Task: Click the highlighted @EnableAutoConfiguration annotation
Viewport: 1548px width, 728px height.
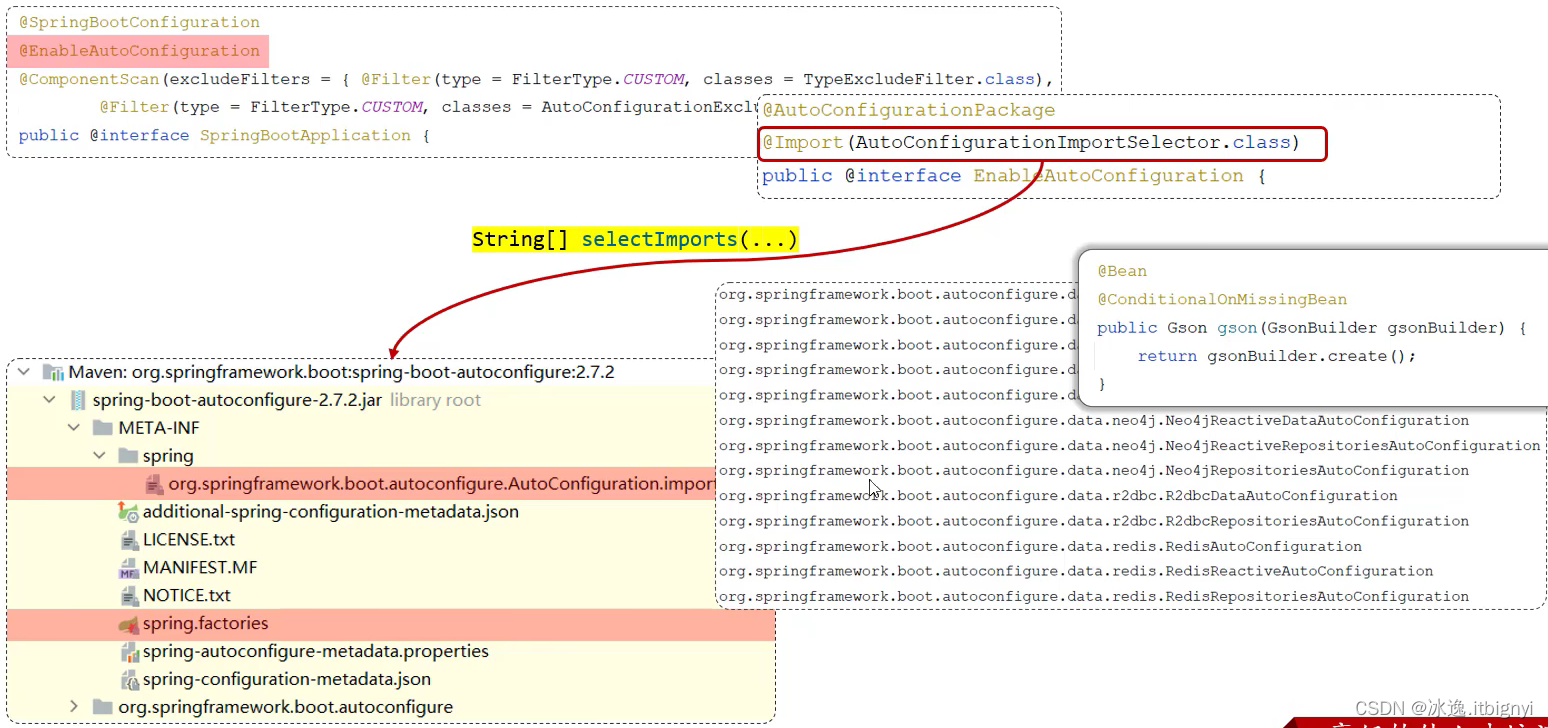Action: click(139, 51)
